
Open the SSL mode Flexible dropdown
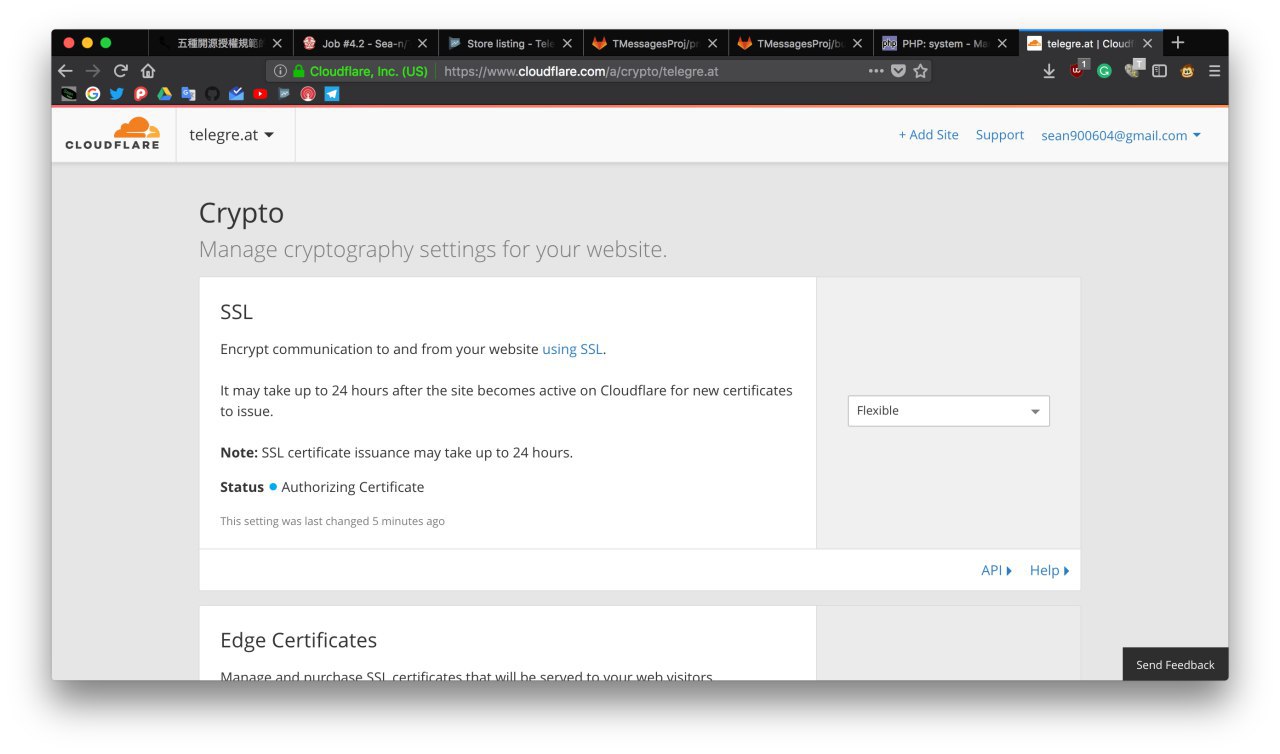(x=948, y=411)
